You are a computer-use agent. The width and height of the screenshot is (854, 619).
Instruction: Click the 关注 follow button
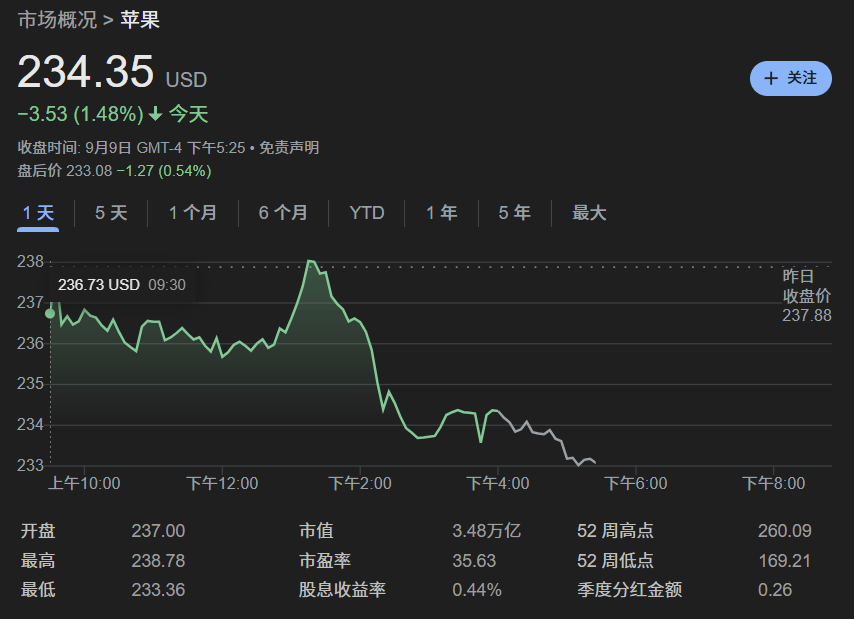790,78
